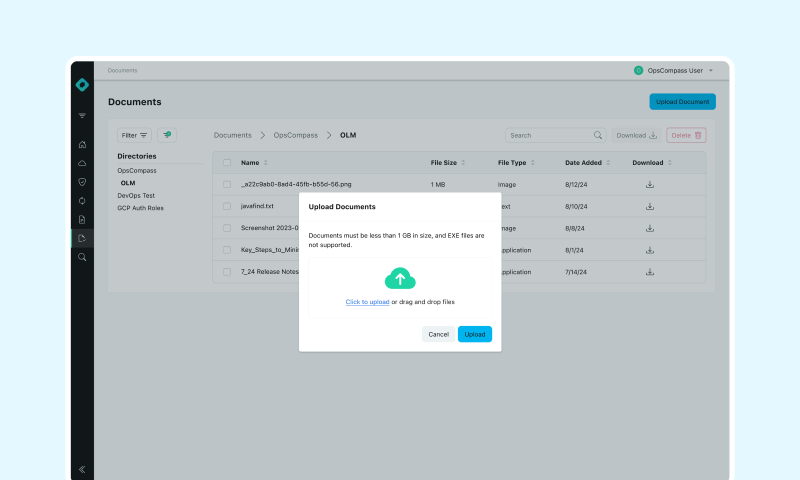Check the 7_24 Release Notes row checkbox
The image size is (800, 480).
227,272
